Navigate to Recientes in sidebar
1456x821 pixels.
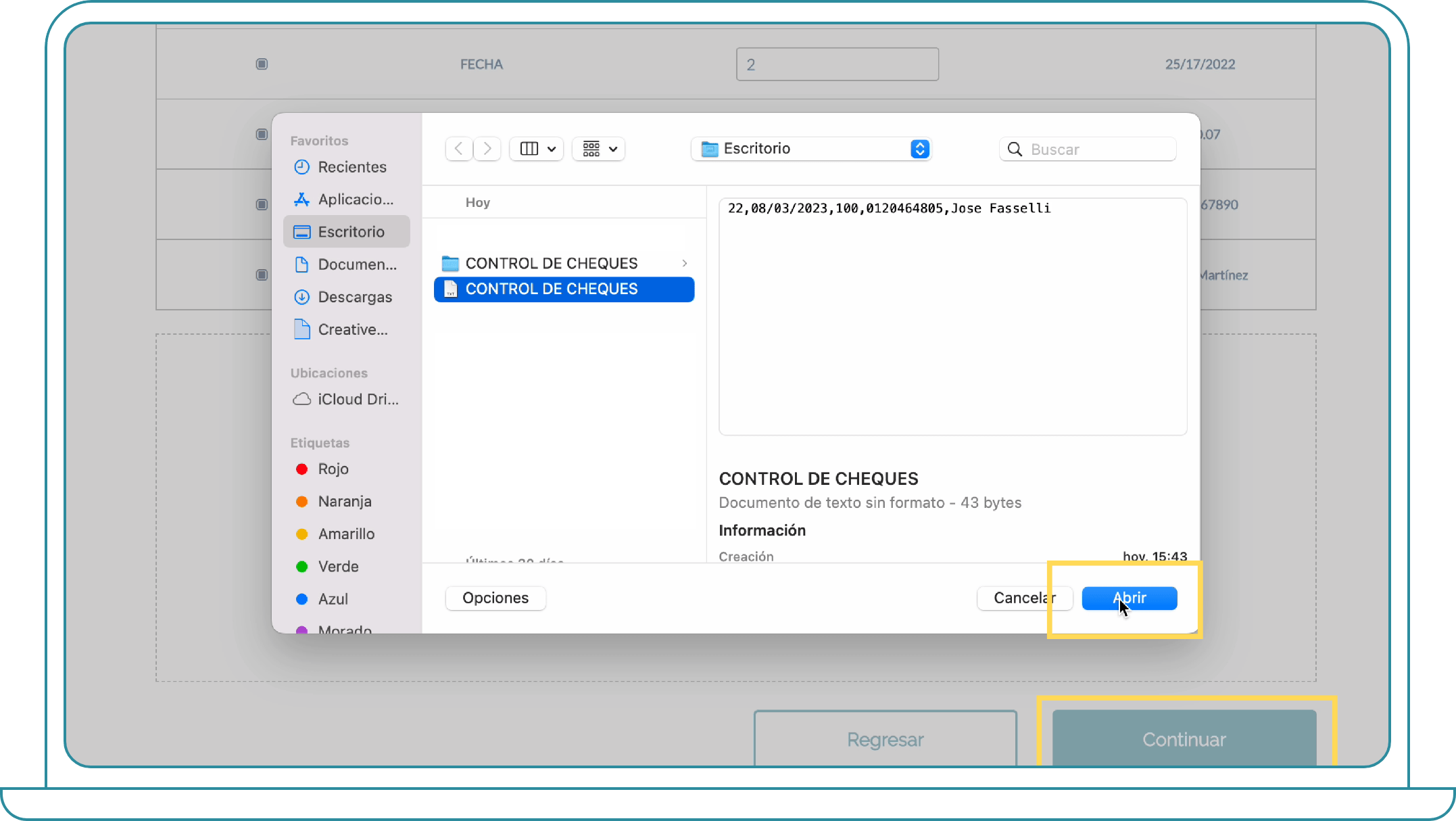coord(351,167)
